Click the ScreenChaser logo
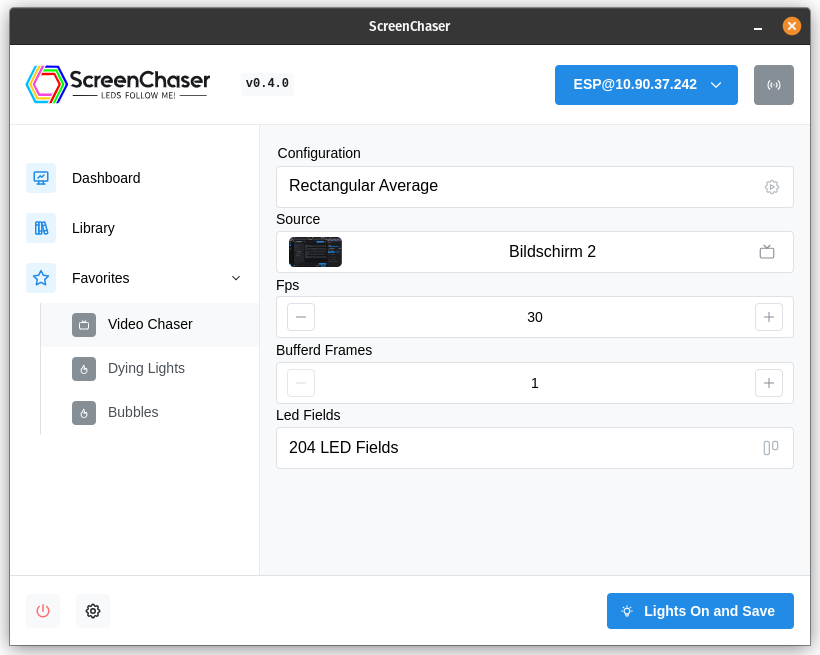The image size is (820, 655). 118,84
